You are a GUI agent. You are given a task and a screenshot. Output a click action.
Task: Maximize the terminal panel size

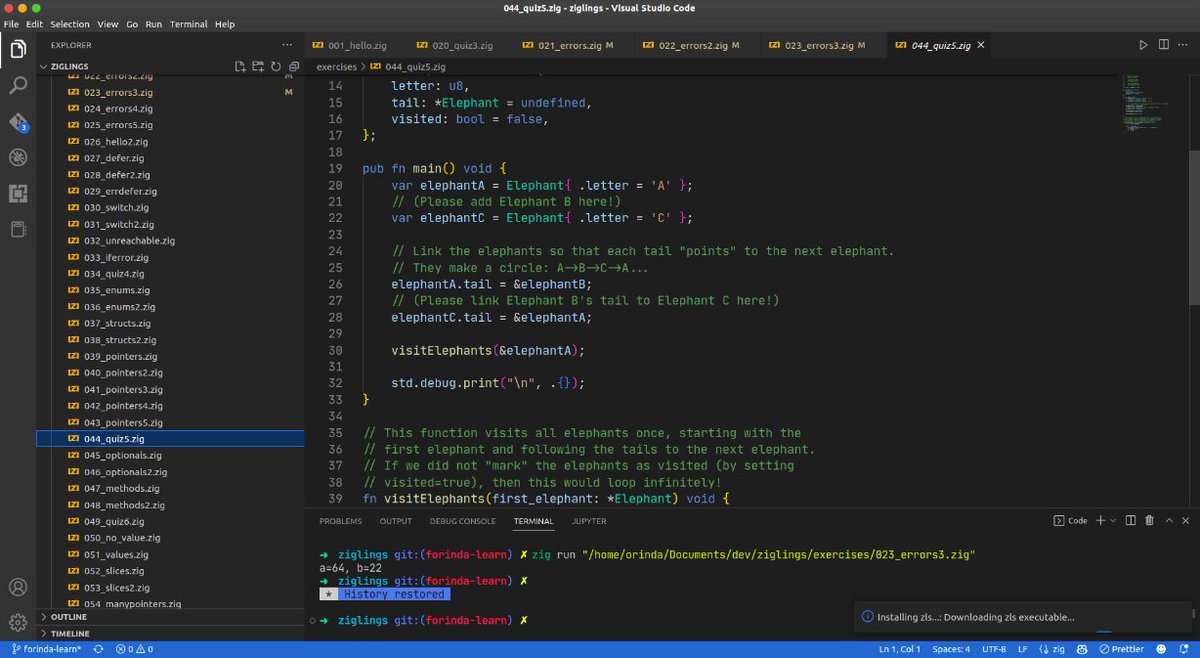[x=1168, y=520]
